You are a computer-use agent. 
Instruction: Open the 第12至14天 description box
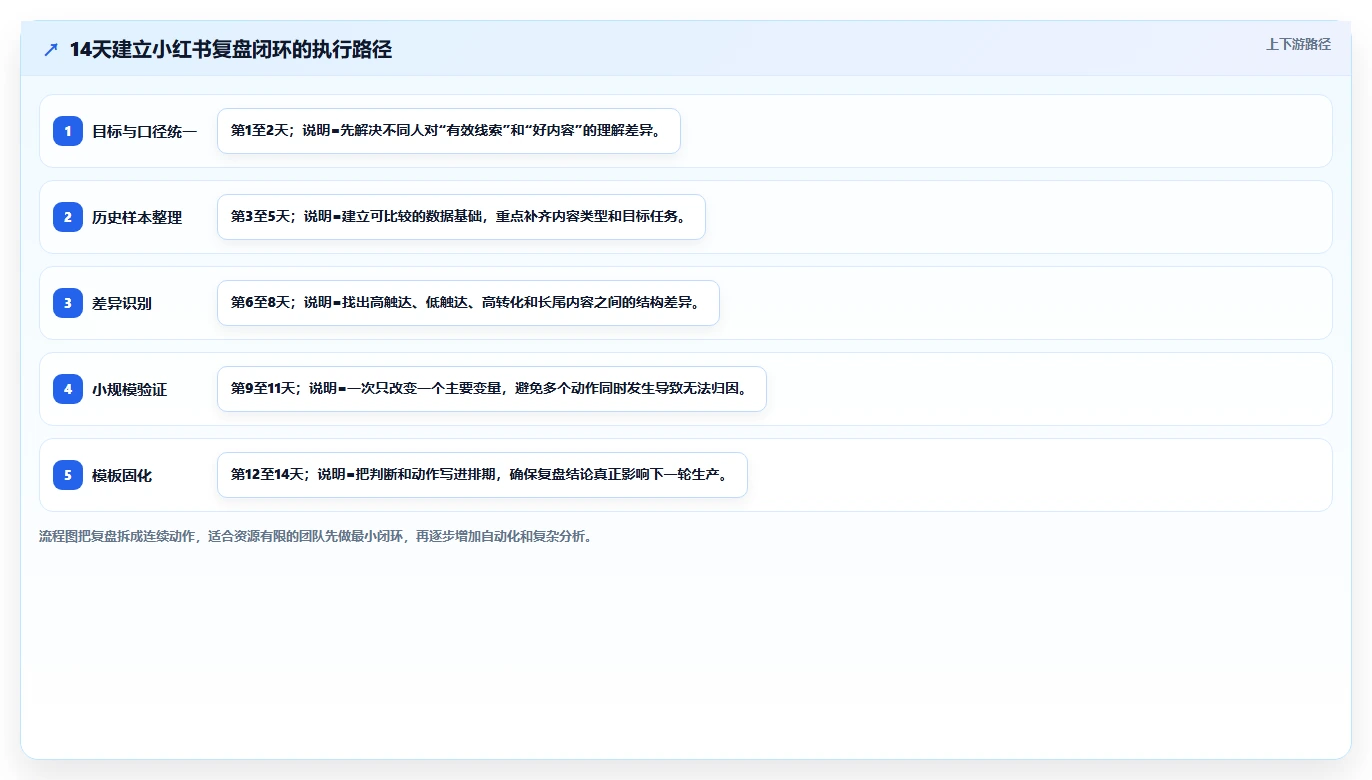[482, 475]
